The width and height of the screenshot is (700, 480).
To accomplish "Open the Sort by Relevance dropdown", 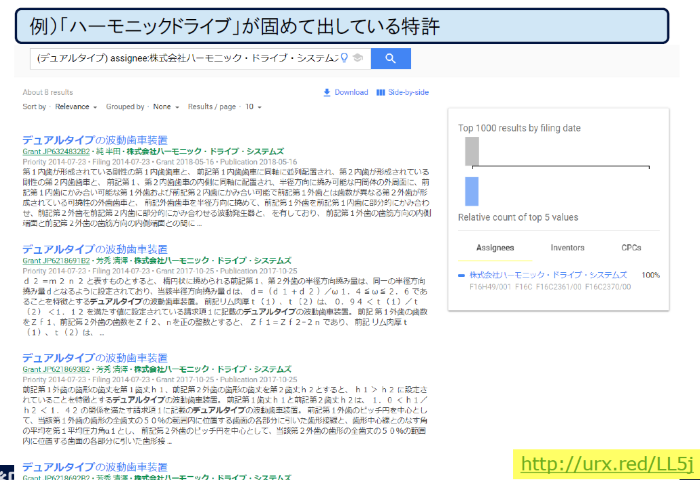I will (x=76, y=107).
